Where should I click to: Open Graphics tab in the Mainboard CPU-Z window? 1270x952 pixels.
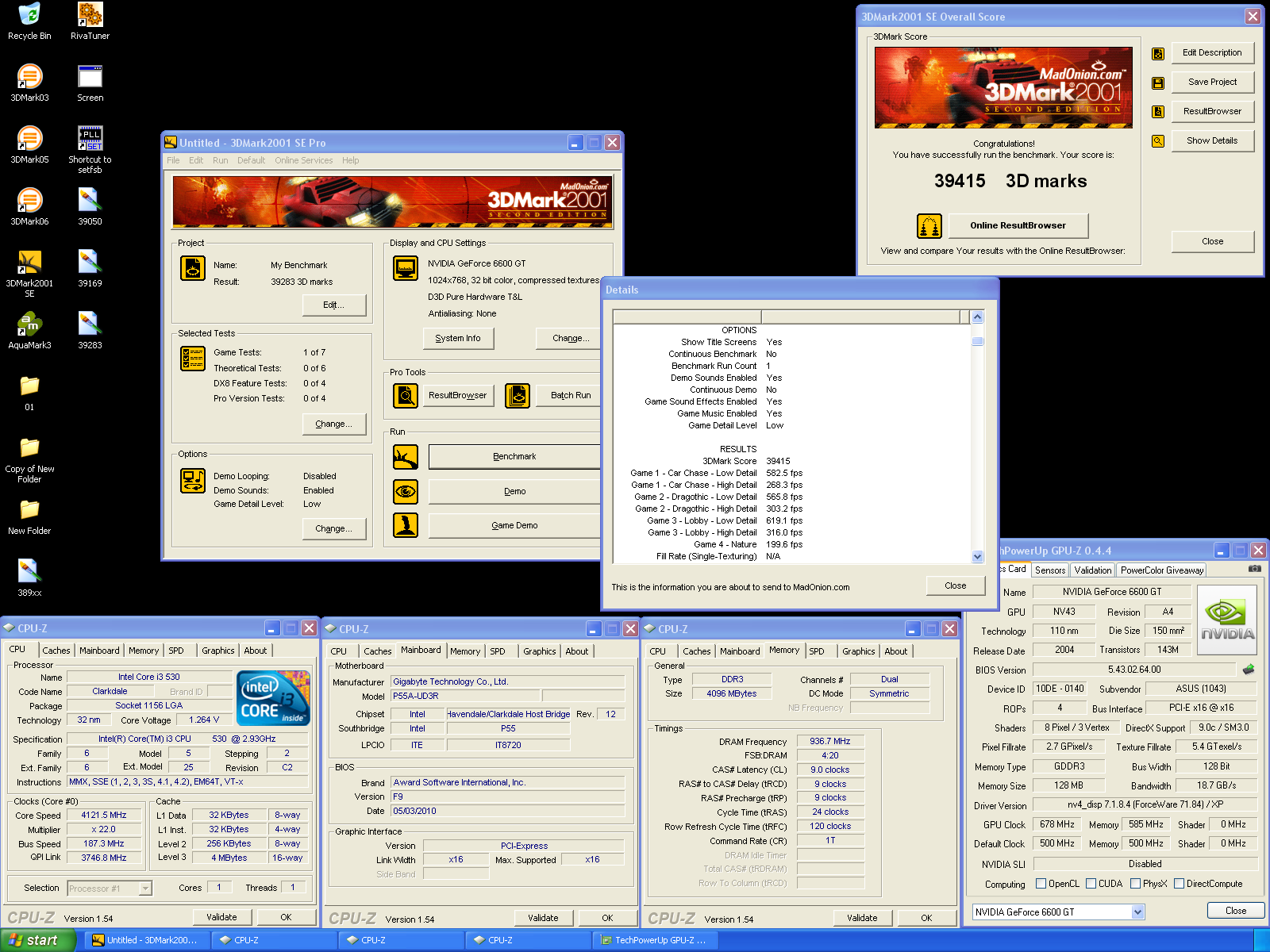coord(540,651)
